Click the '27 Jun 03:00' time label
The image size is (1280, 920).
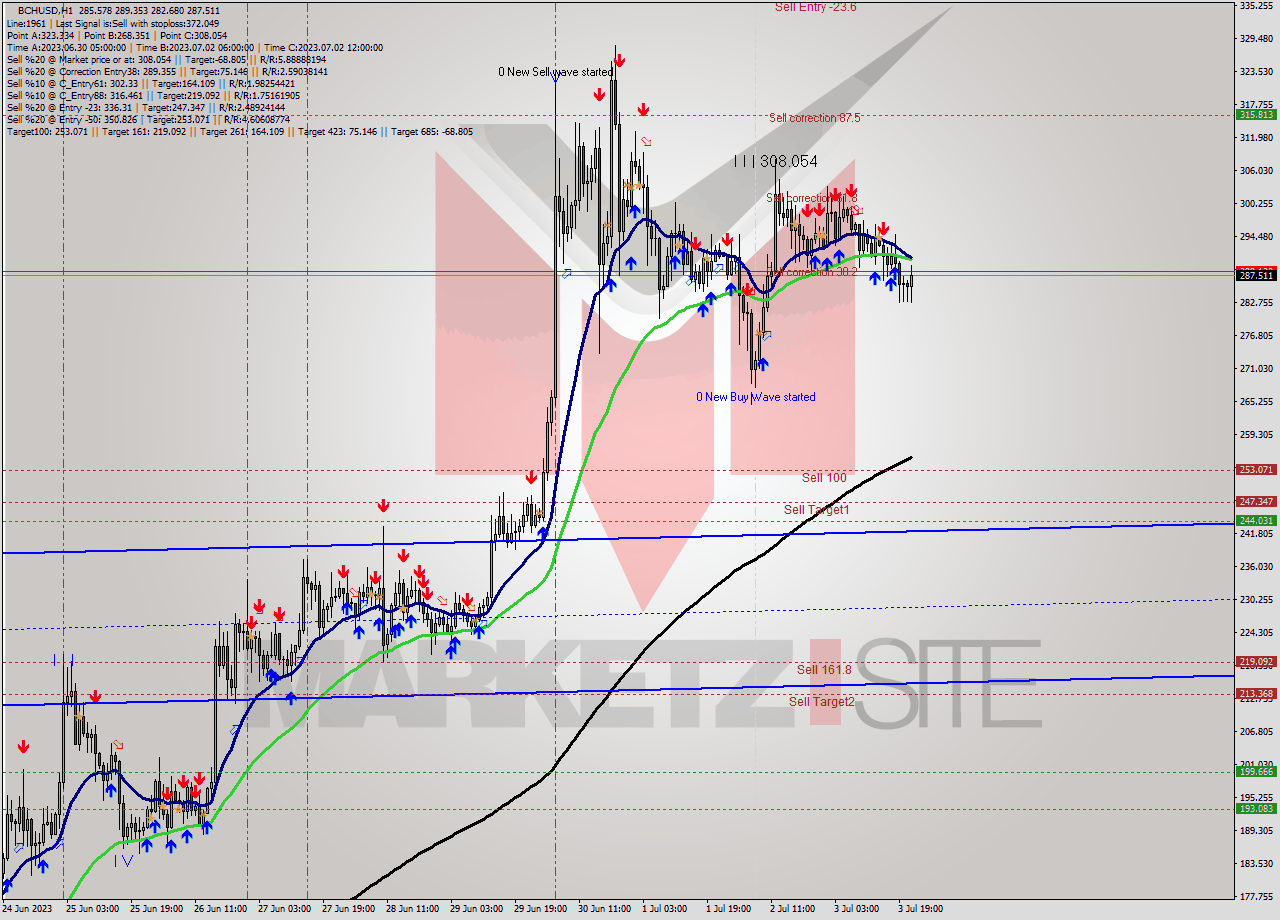(284, 909)
